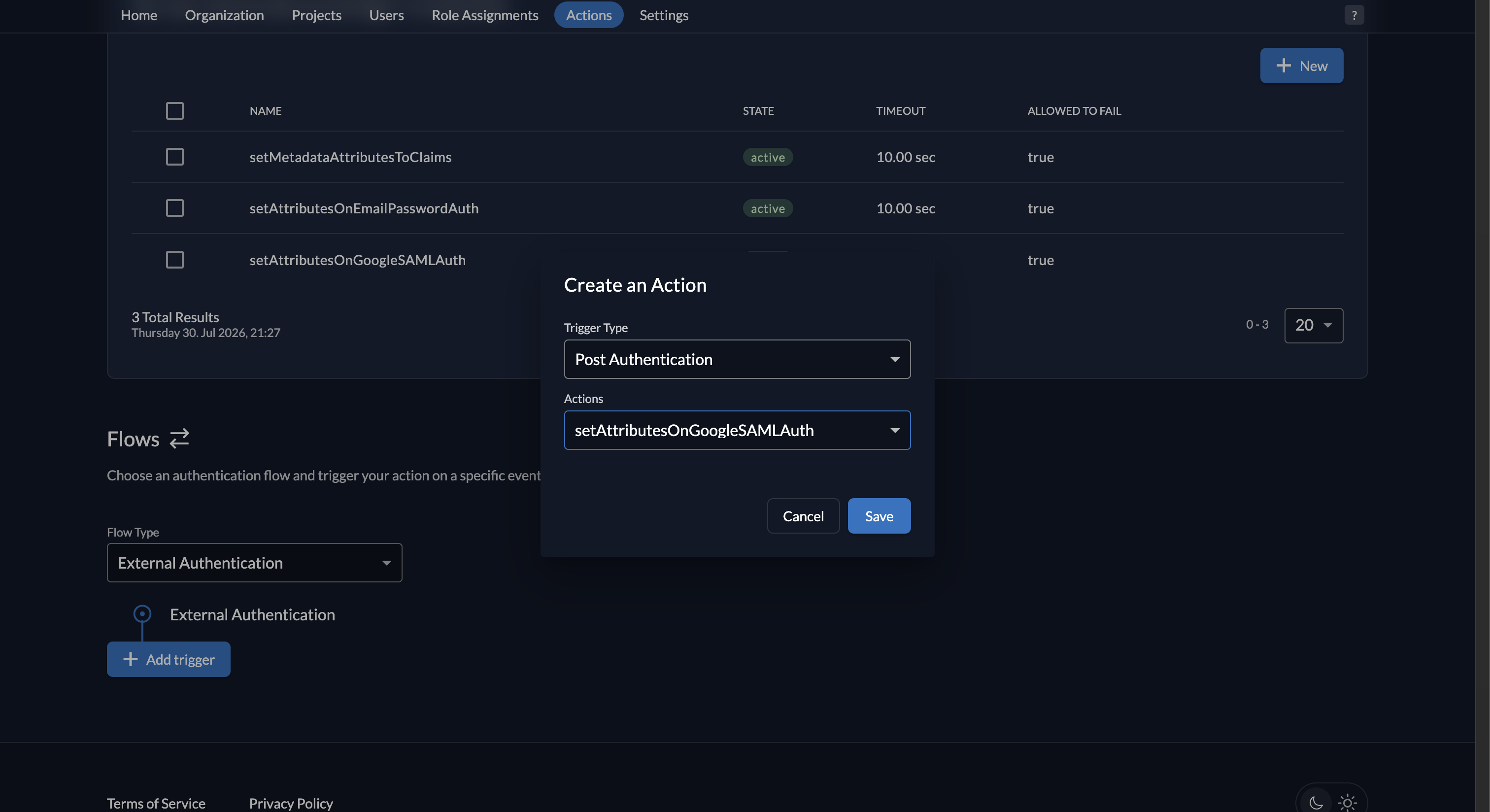The height and width of the screenshot is (812, 1490).
Task: Select the Actions tab
Action: (588, 15)
